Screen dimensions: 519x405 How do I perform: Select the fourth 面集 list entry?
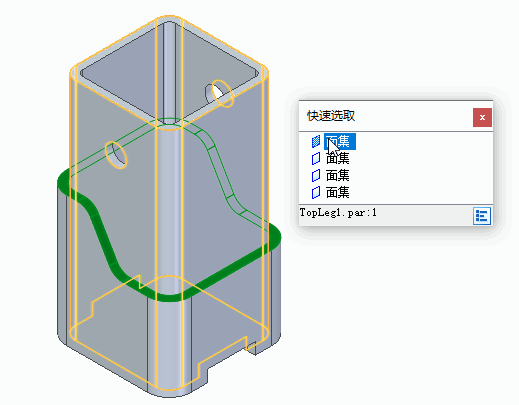coord(337,192)
